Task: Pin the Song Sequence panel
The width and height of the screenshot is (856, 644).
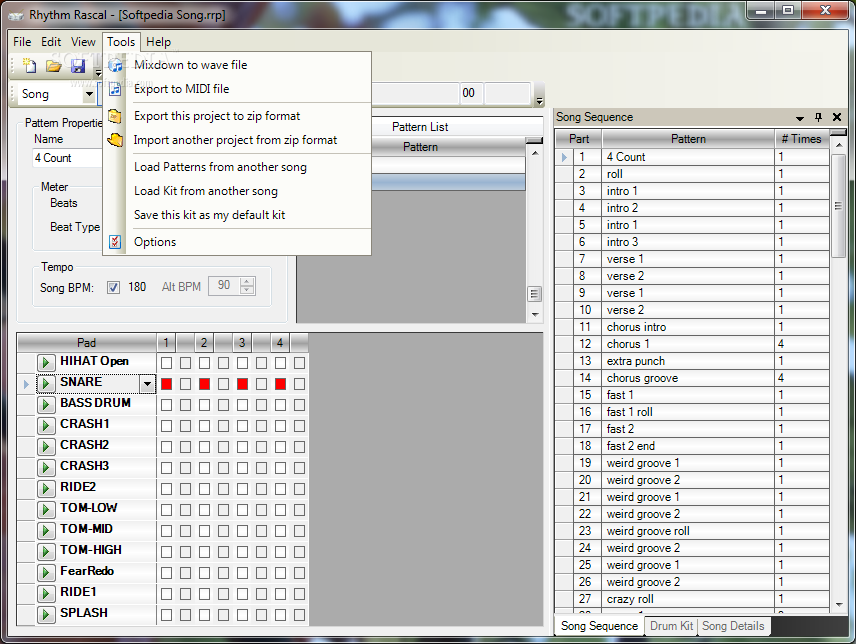Action: click(x=818, y=117)
